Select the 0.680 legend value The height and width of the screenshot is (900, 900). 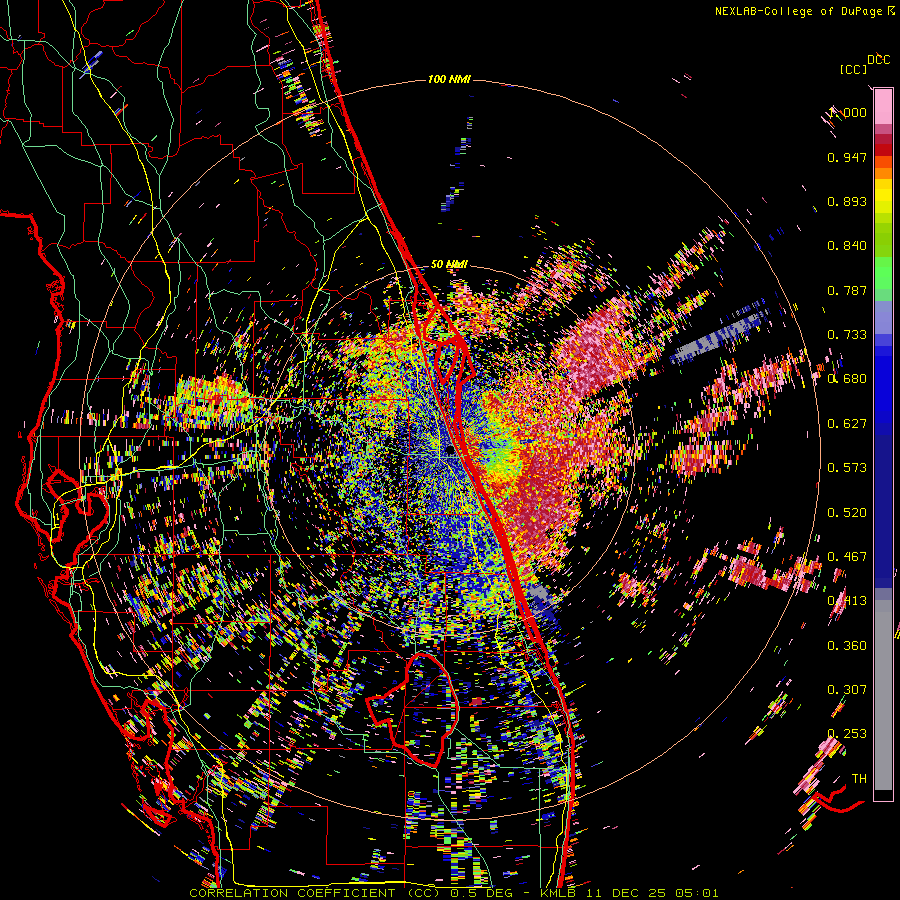pyautogui.click(x=847, y=379)
